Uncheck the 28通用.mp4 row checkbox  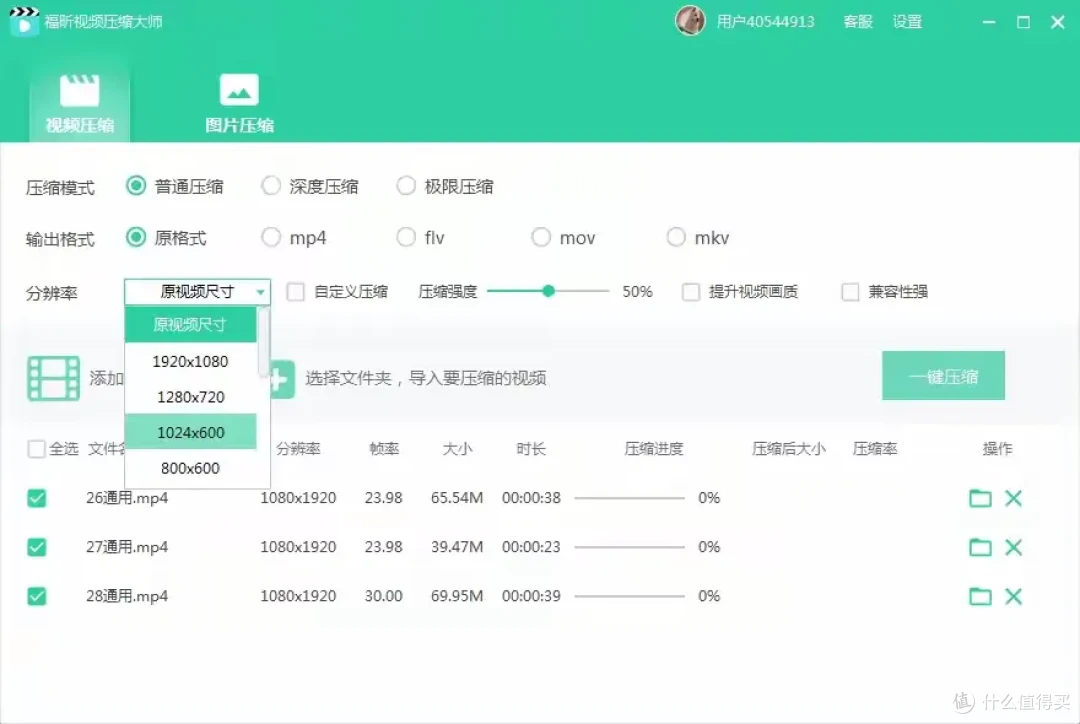(37, 596)
